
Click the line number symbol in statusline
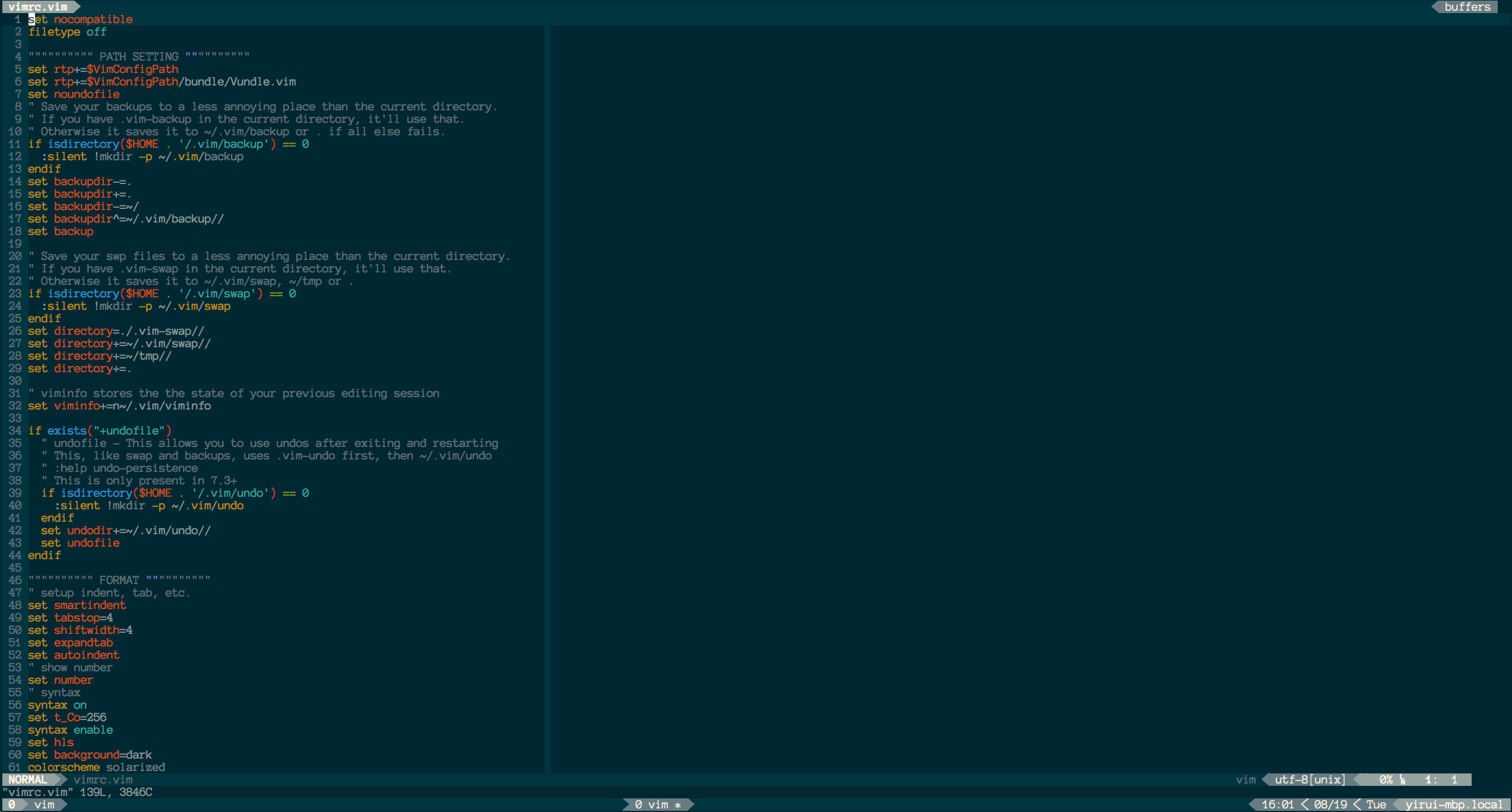[x=1403, y=779]
